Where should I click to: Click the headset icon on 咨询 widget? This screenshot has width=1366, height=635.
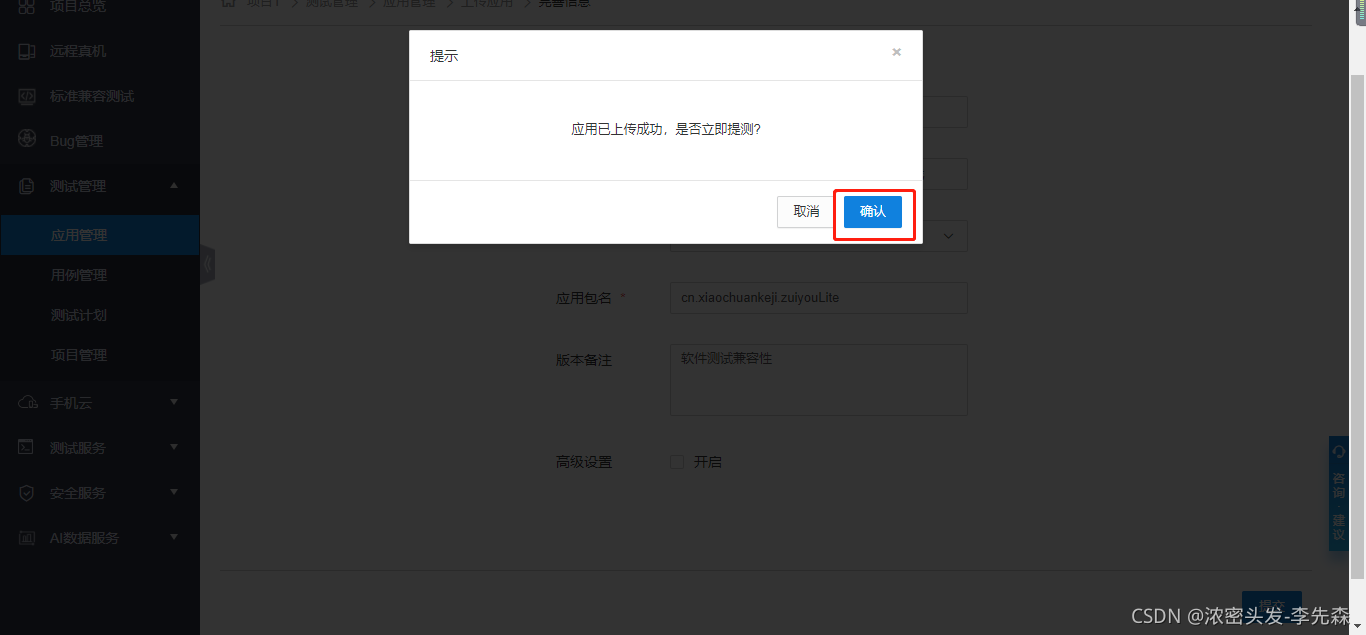[1339, 452]
